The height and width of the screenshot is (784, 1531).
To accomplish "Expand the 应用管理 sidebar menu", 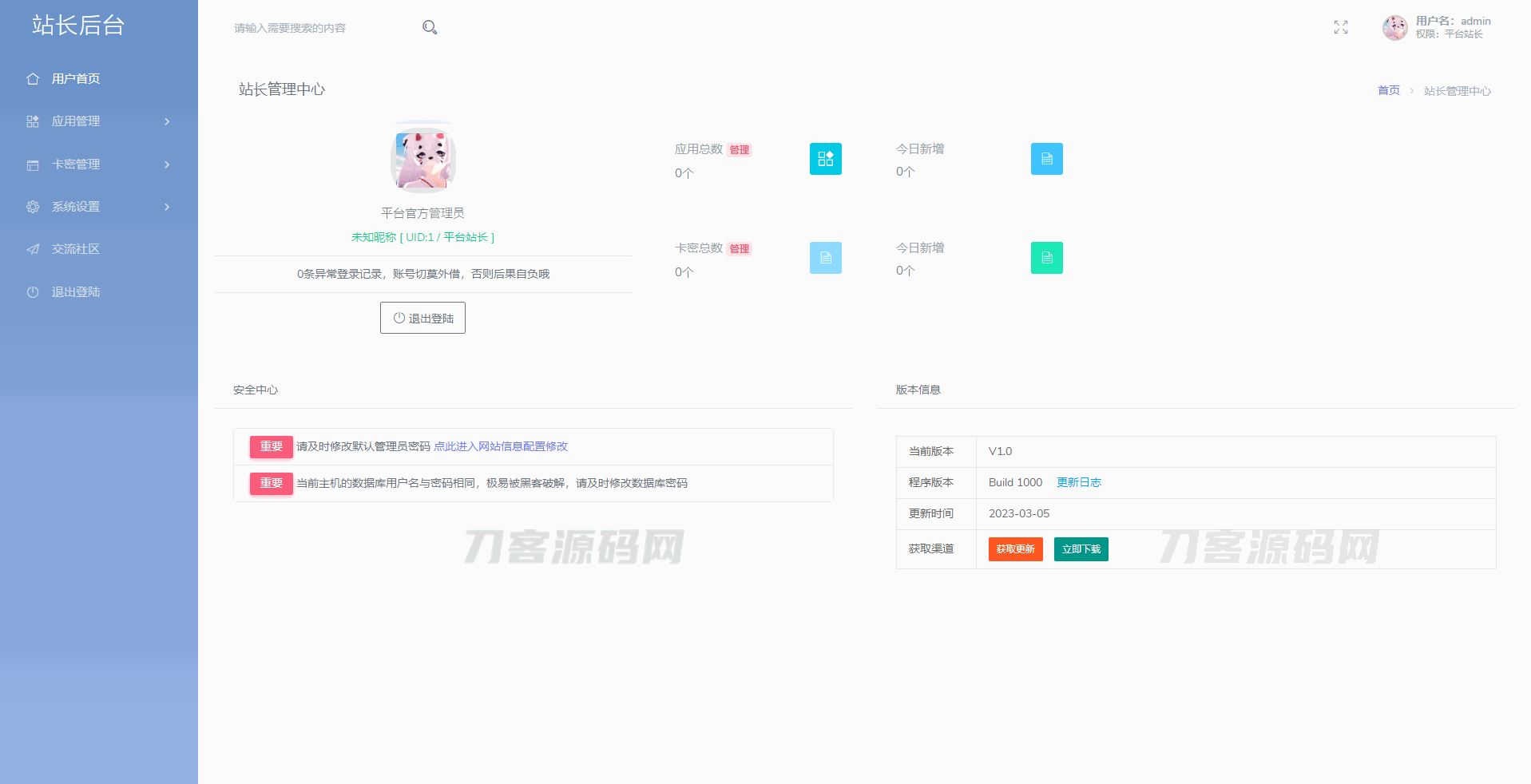I will coord(98,121).
